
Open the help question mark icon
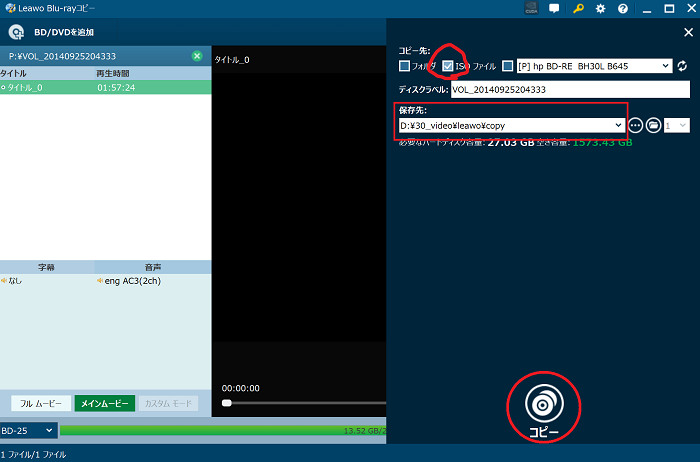pyautogui.click(x=623, y=8)
